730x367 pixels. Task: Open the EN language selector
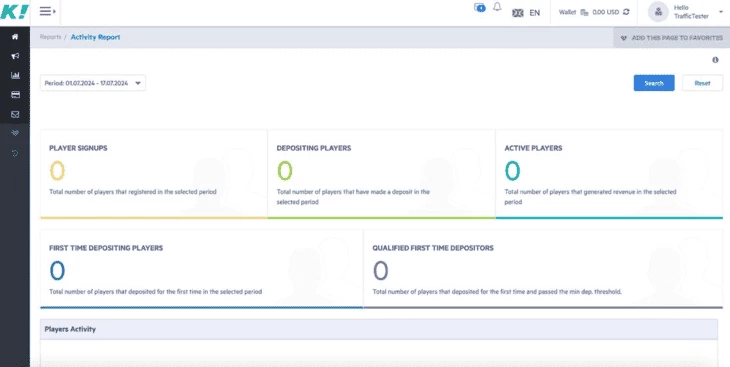pyautogui.click(x=534, y=13)
